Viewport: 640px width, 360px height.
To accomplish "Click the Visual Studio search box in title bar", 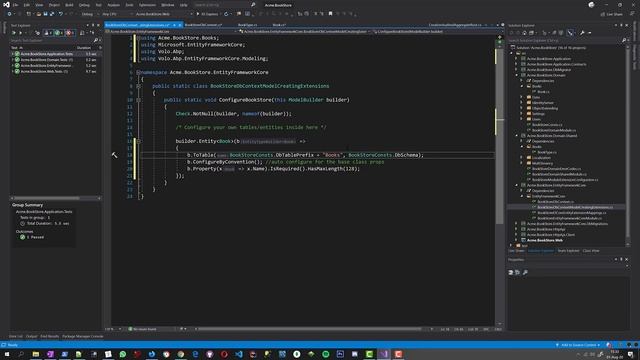I will [224, 5].
